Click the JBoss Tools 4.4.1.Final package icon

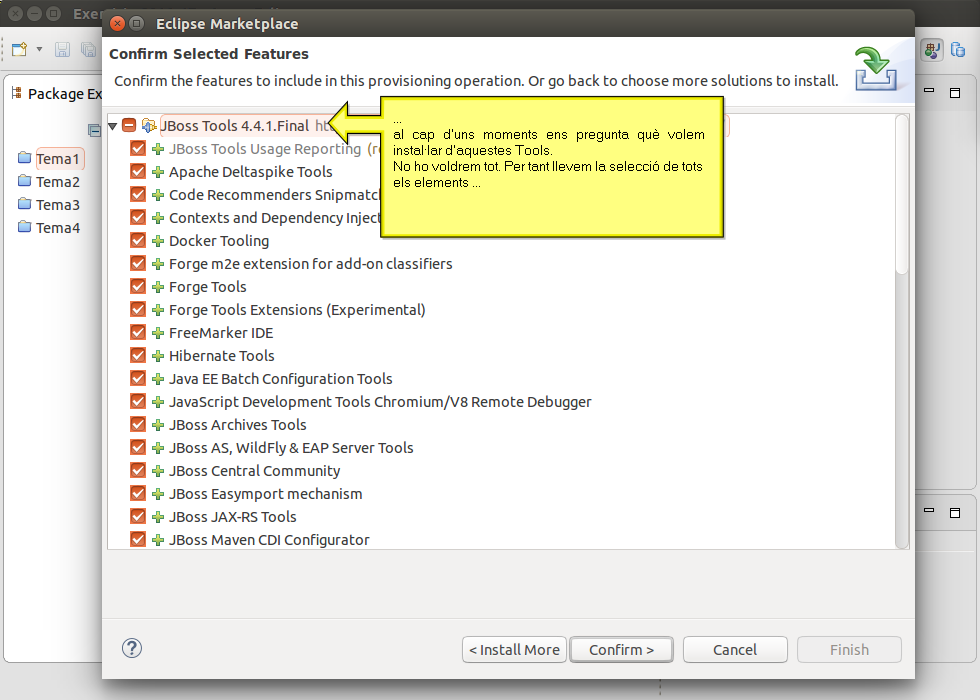click(149, 126)
